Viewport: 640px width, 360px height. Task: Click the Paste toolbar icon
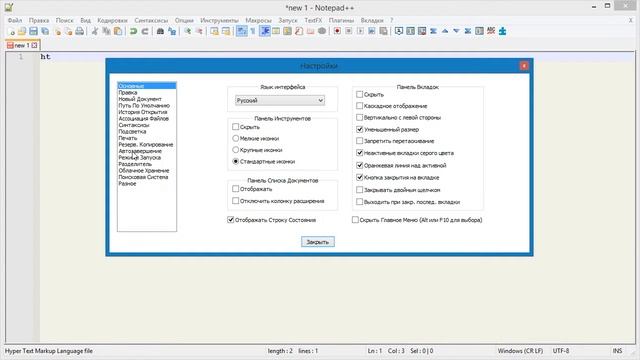118,31
